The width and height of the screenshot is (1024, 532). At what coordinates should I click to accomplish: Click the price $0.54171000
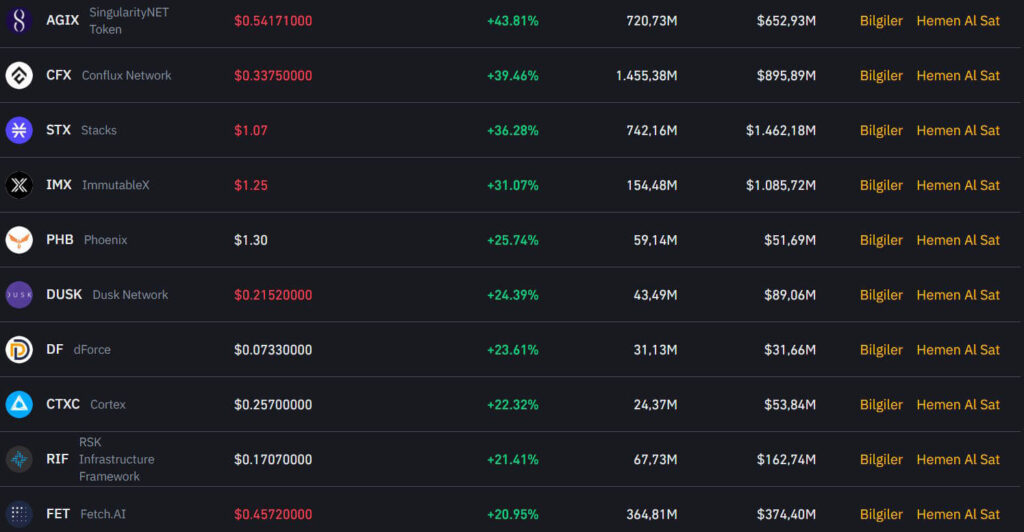click(273, 21)
